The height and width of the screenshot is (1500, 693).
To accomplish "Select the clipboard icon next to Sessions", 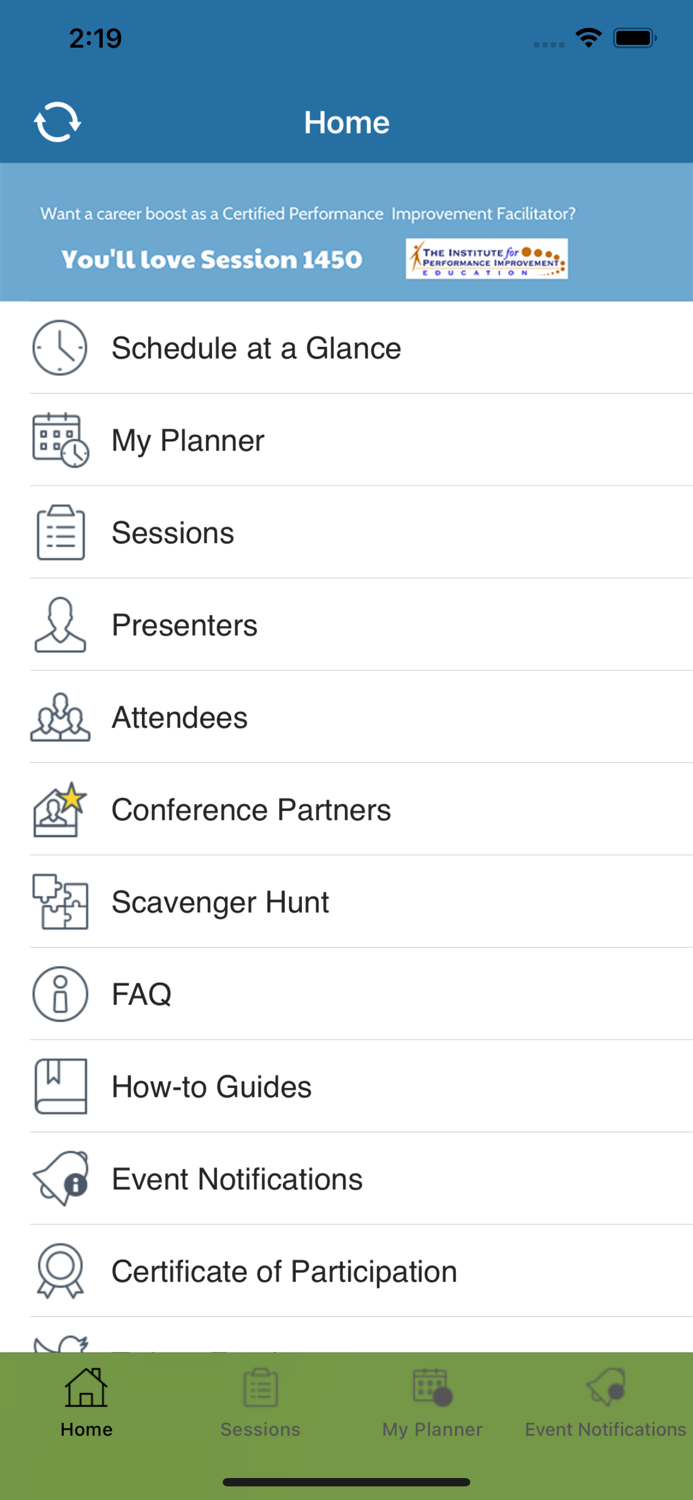I will 60,532.
